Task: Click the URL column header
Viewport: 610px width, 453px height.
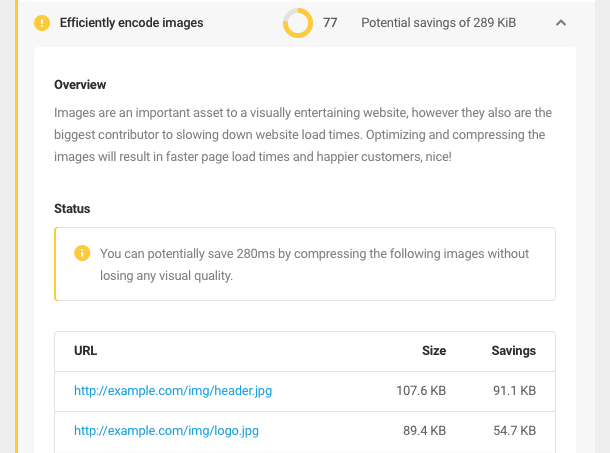Action: [x=86, y=351]
